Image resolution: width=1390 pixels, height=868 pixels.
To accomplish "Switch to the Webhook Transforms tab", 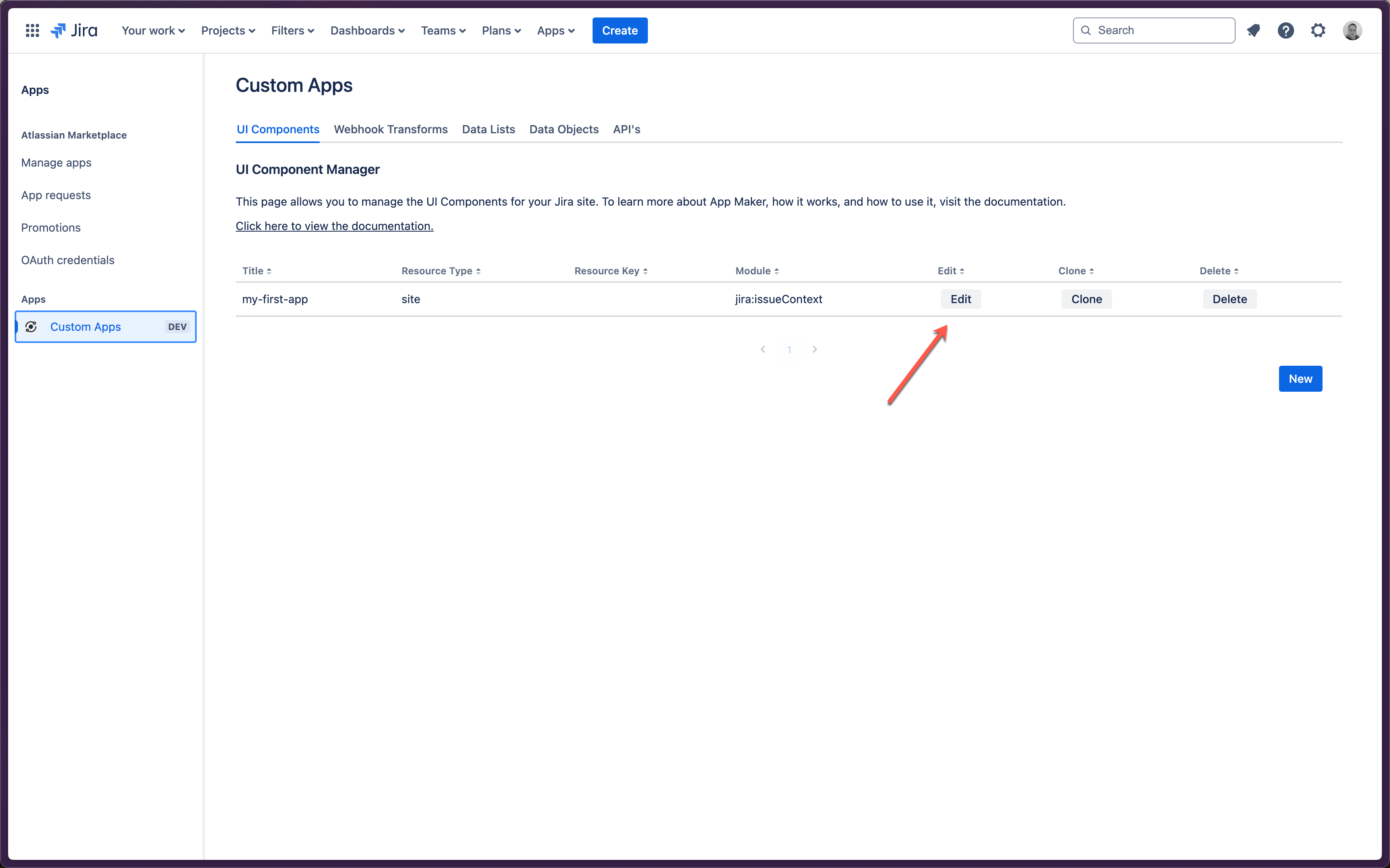I will click(x=390, y=129).
